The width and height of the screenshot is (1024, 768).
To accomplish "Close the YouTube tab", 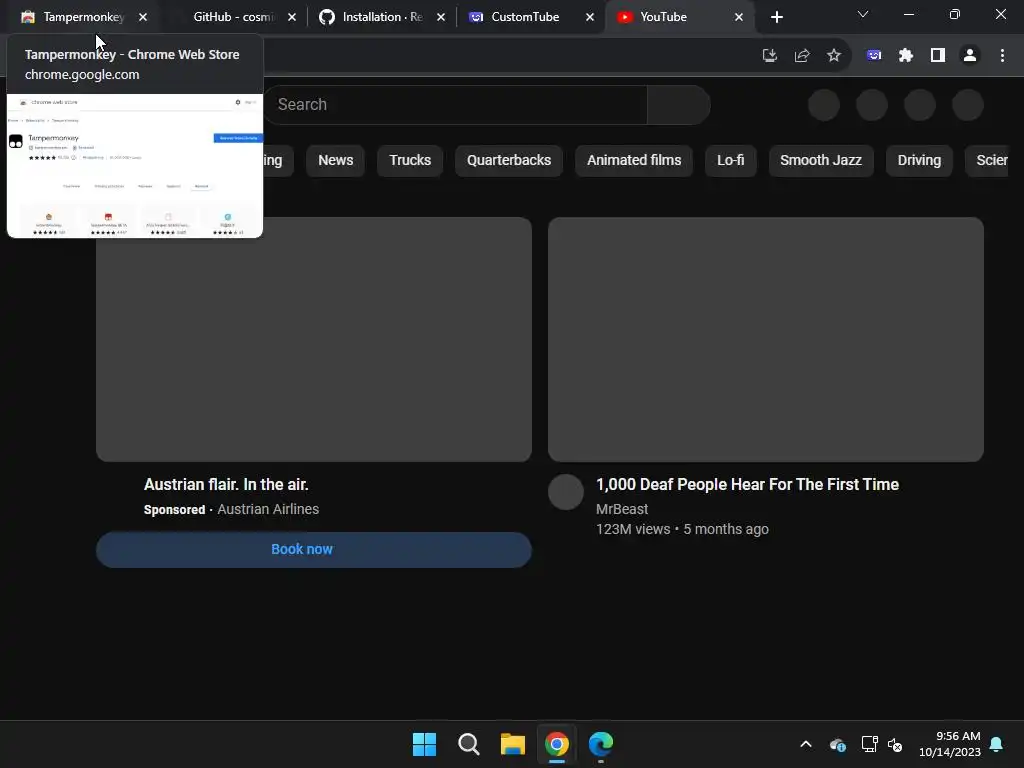I will click(x=739, y=17).
